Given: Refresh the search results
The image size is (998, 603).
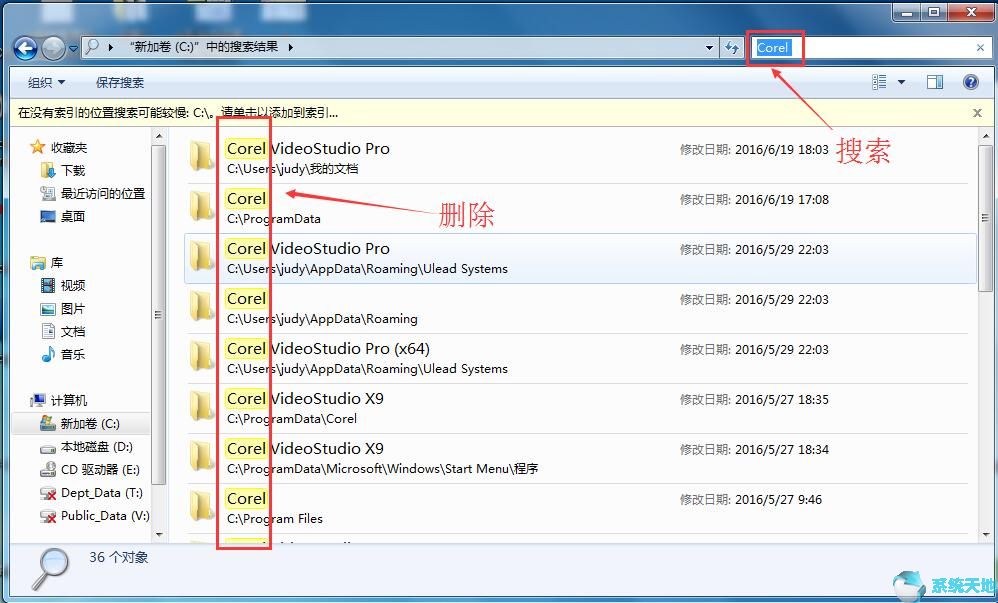Looking at the screenshot, I should click(x=732, y=48).
